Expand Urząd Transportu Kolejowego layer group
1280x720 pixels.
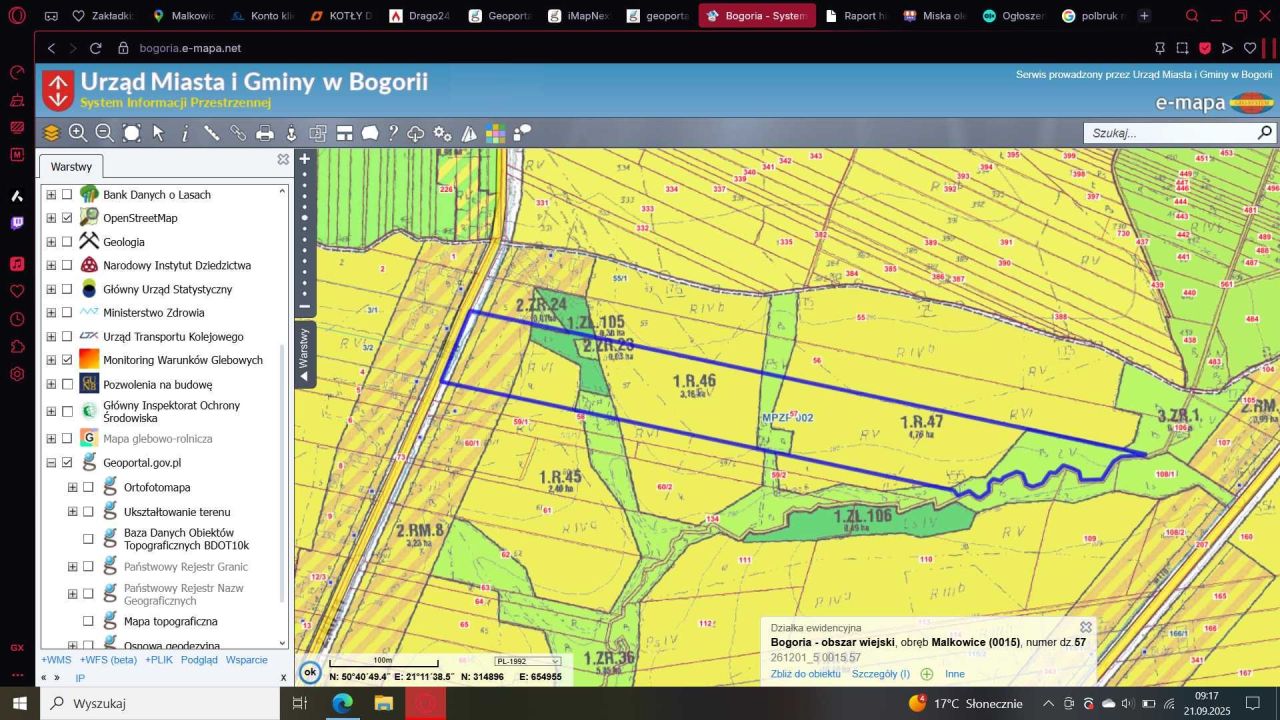(51, 337)
